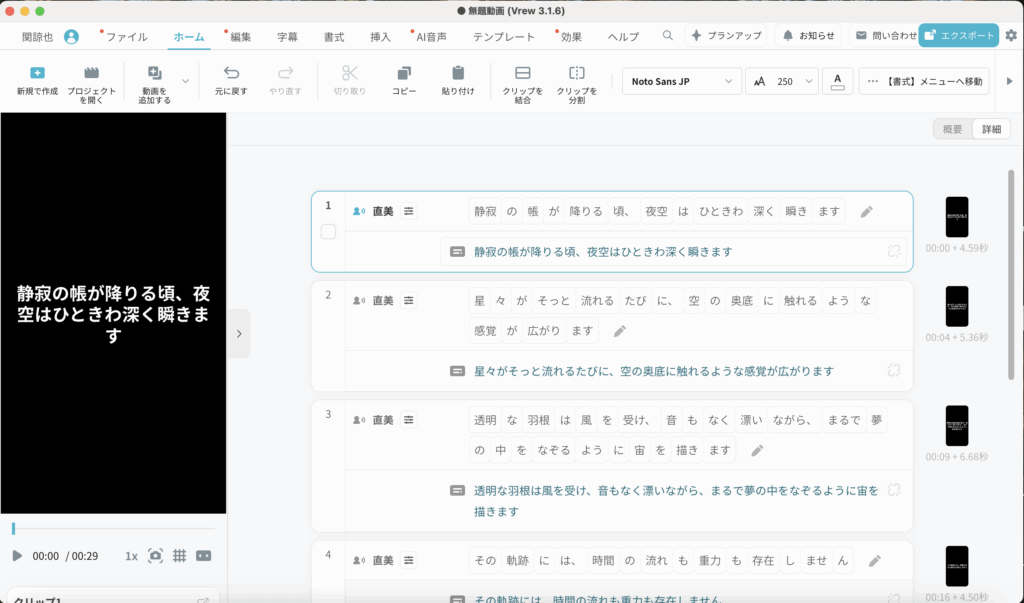
Task: Undo with 元に戻す
Action: pos(231,80)
